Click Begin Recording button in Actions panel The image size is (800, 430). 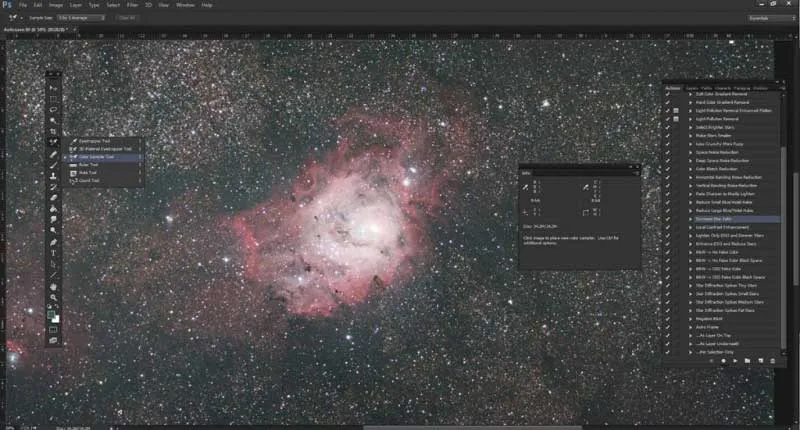pos(723,361)
